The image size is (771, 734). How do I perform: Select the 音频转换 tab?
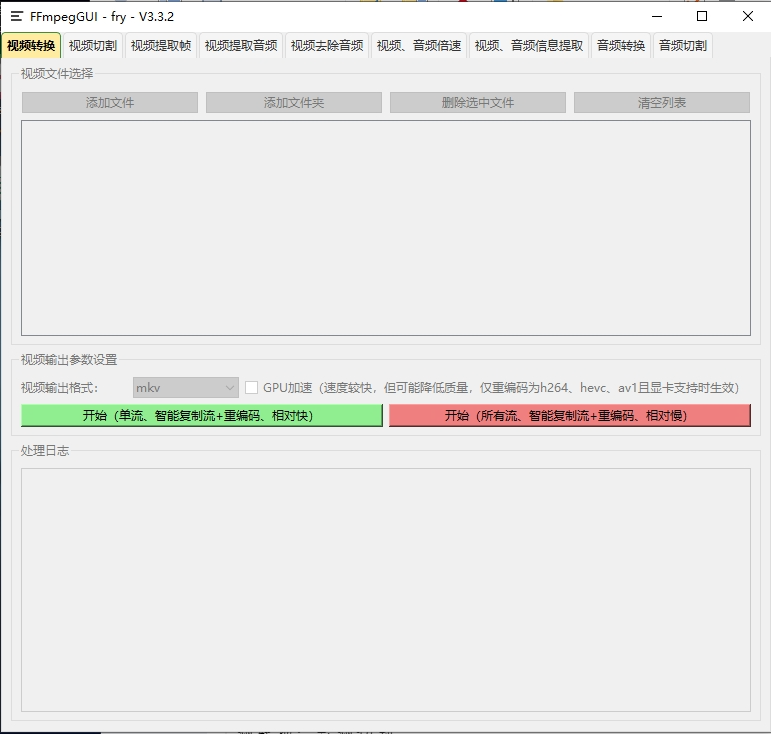pyautogui.click(x=621, y=46)
